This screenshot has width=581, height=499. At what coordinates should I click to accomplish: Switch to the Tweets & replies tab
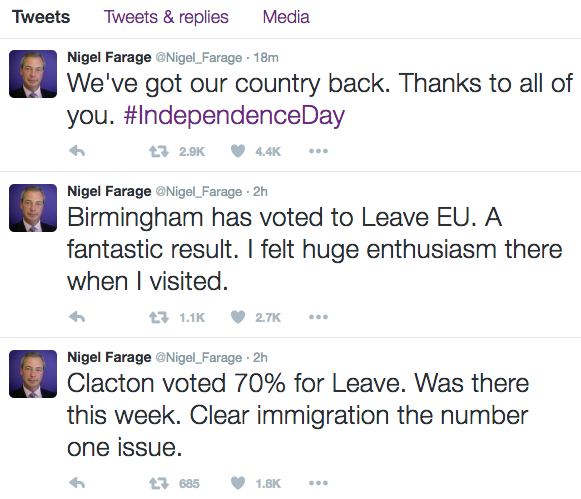click(166, 17)
